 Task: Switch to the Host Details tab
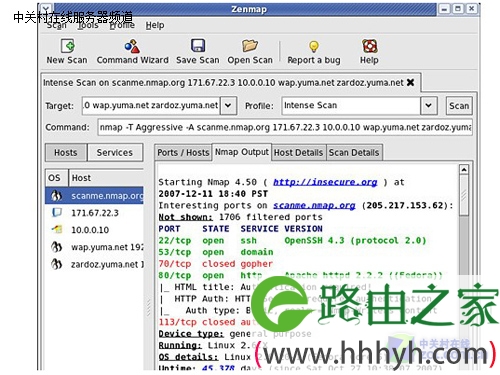298,153
